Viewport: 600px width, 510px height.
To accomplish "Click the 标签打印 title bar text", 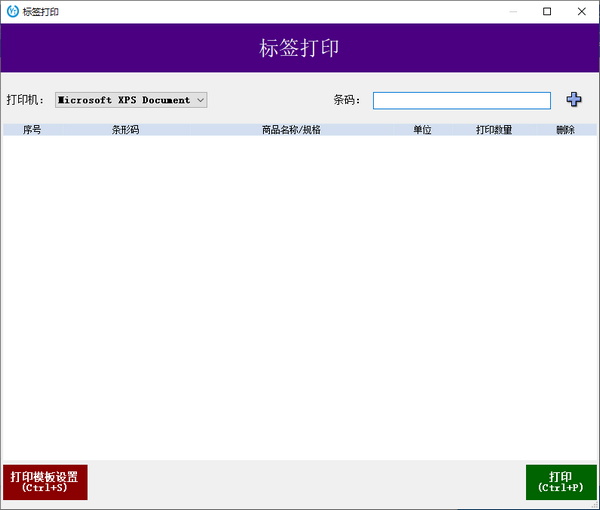I will coord(40,11).
